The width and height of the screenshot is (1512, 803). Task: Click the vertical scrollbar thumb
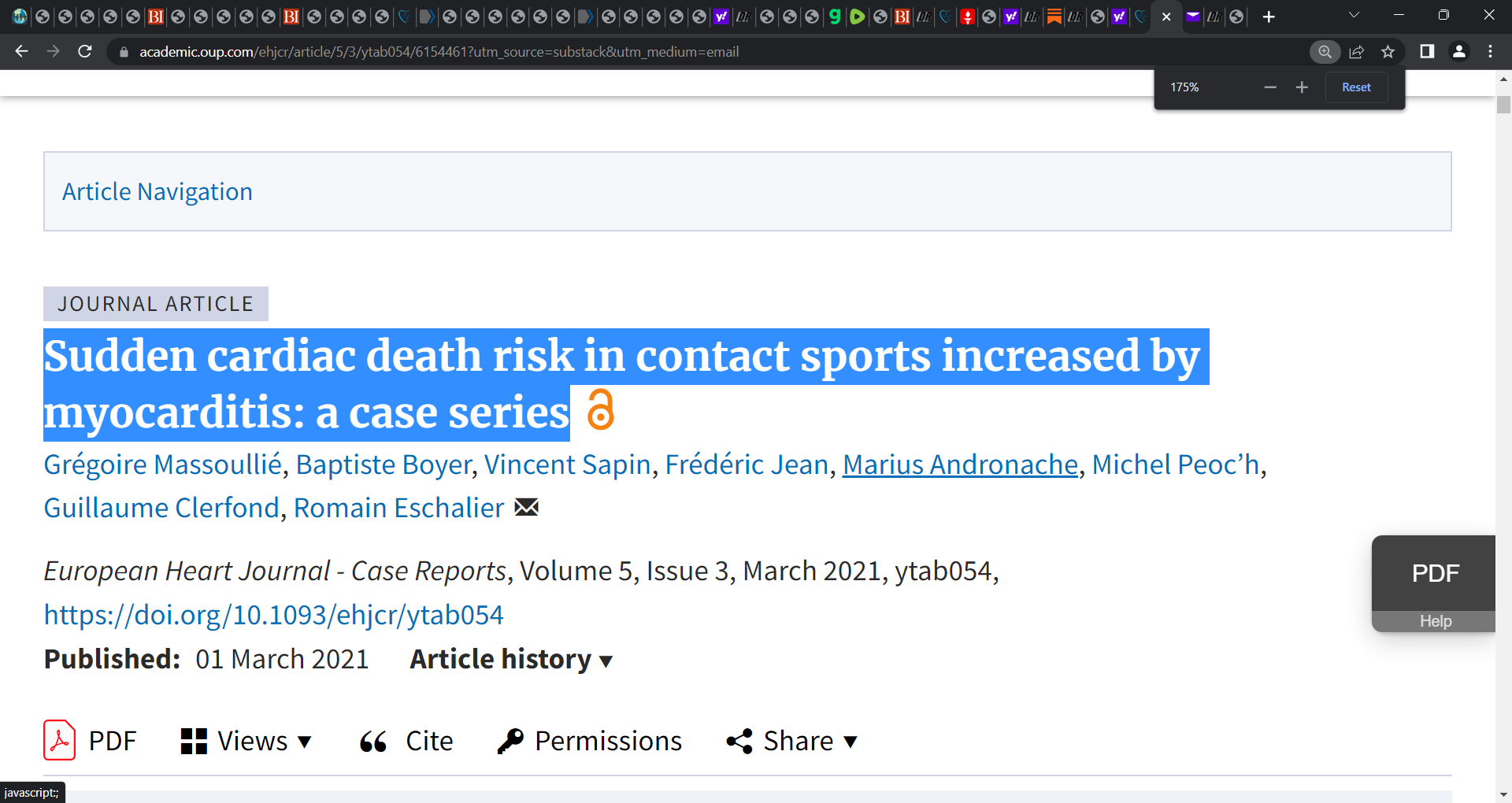click(x=1503, y=105)
